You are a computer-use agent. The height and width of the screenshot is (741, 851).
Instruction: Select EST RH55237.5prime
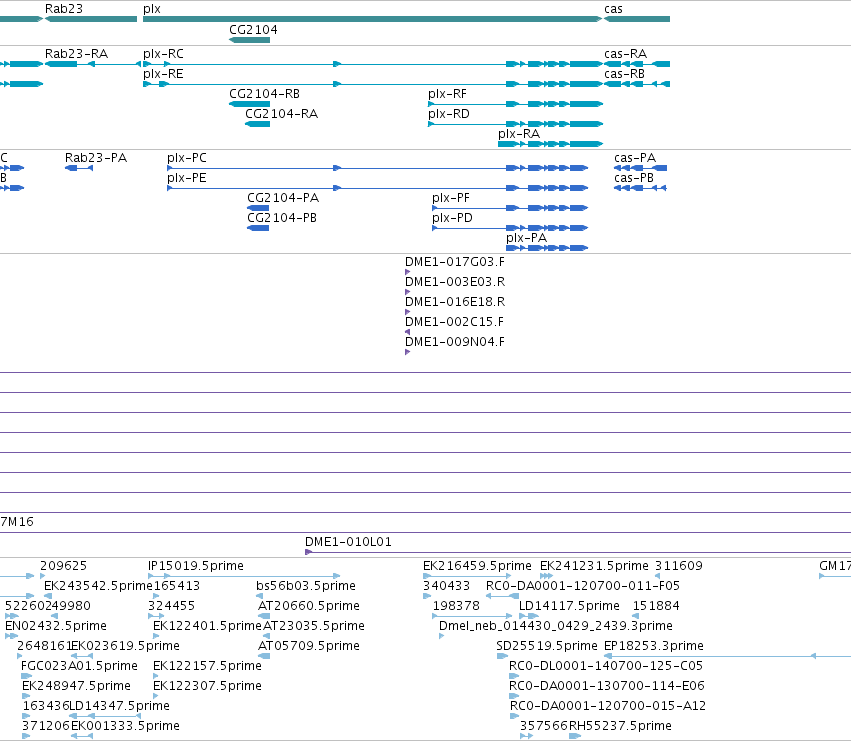[x=575, y=736]
